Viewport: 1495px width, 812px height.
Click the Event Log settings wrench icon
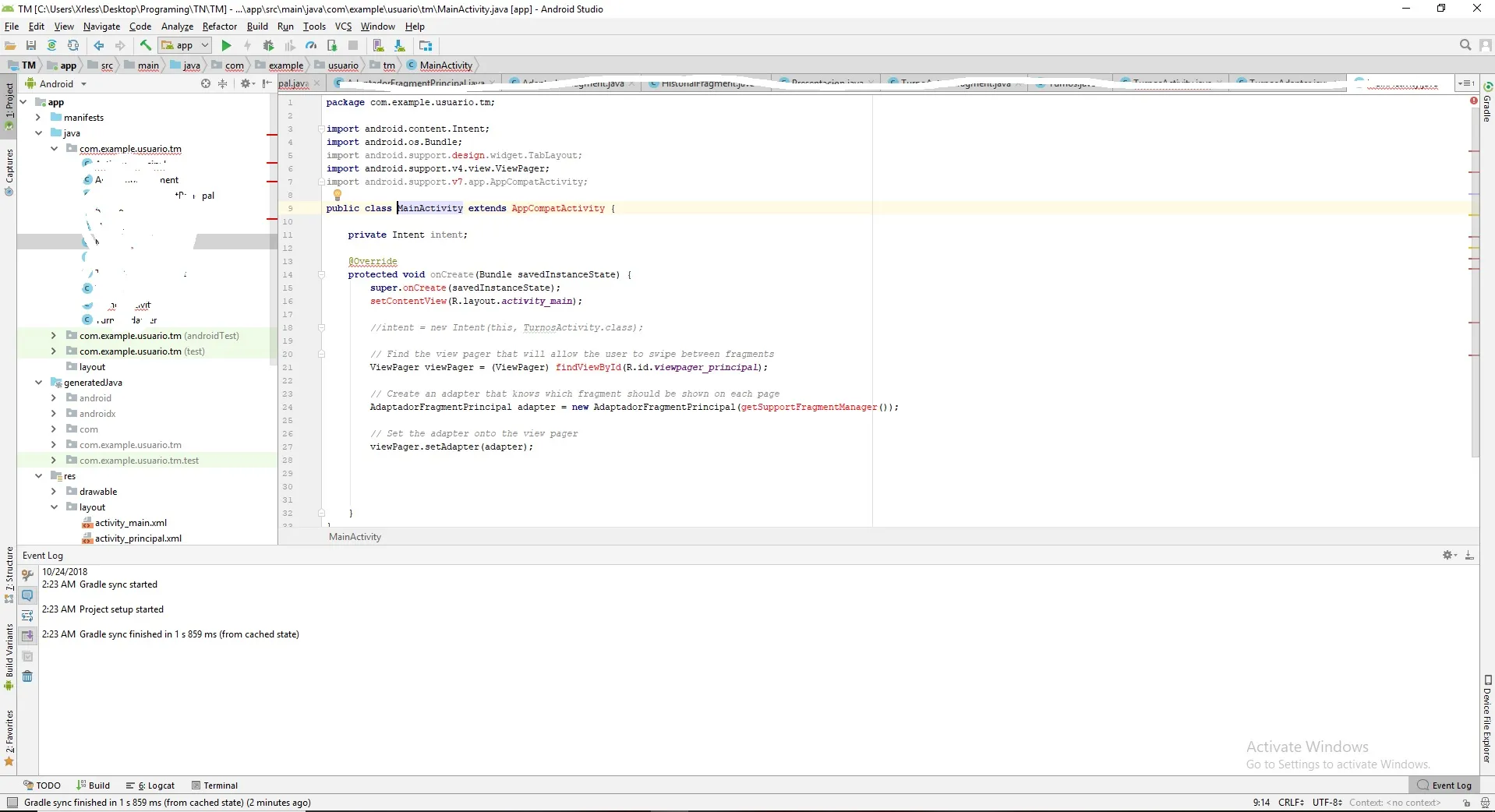tap(27, 575)
